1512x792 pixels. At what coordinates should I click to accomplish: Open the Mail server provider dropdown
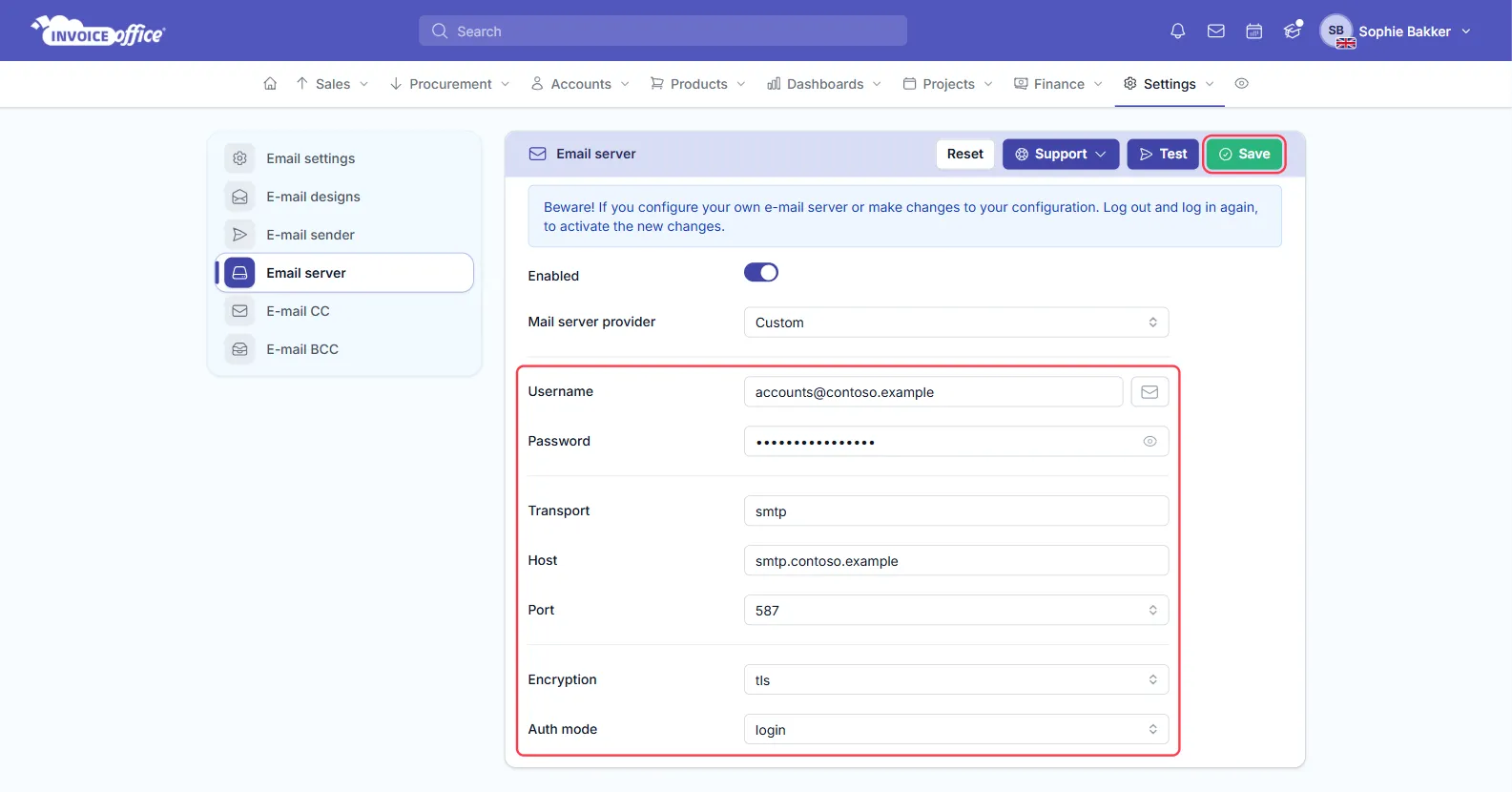pyautogui.click(x=956, y=323)
